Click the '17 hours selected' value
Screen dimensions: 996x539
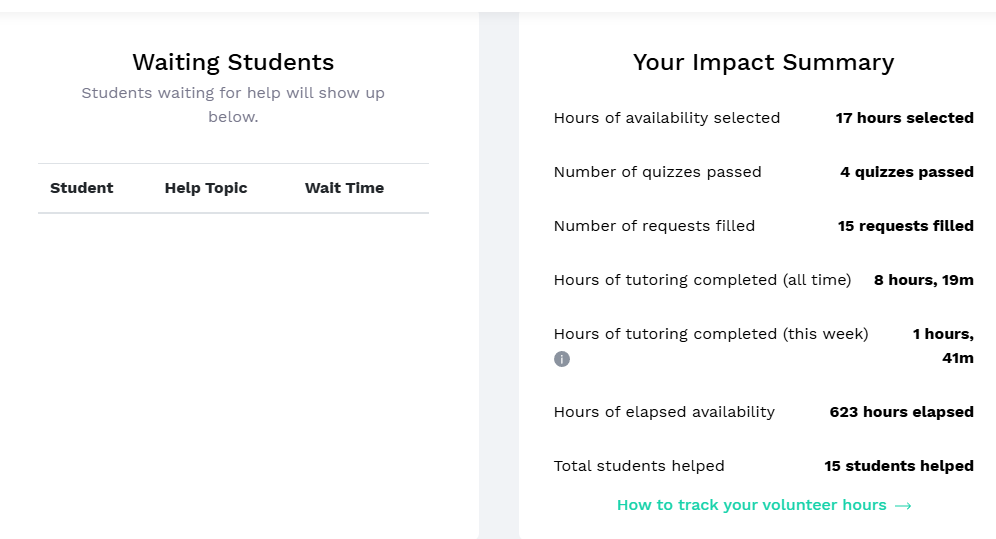[904, 118]
